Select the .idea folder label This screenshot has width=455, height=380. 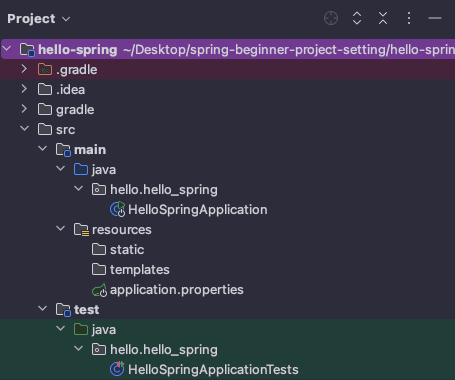pyautogui.click(x=70, y=89)
